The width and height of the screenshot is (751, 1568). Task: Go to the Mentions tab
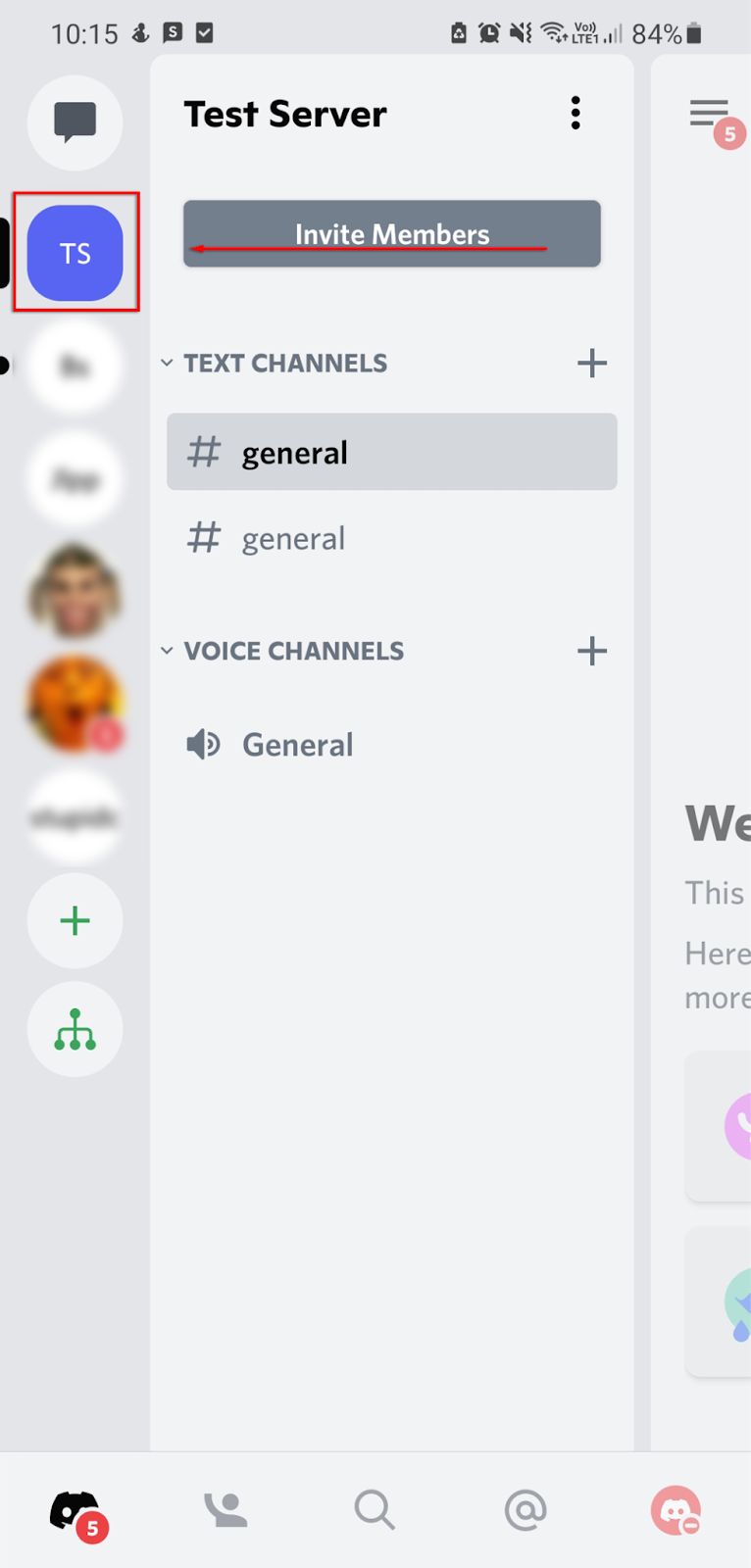[x=525, y=1510]
